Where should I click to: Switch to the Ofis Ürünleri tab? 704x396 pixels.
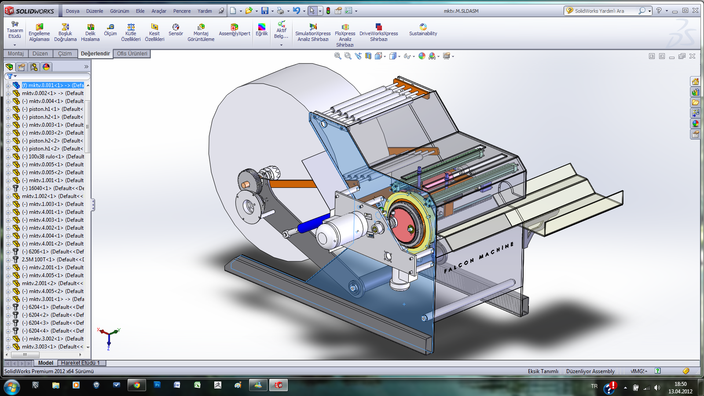[x=132, y=53]
